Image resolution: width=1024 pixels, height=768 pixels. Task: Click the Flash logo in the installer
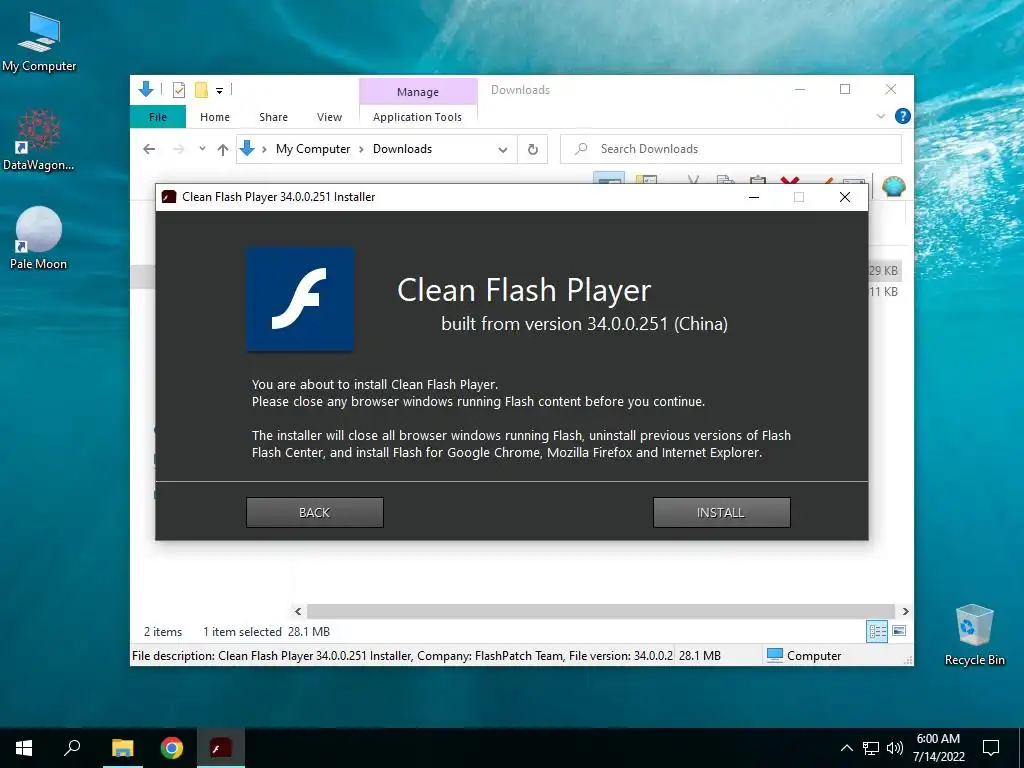pyautogui.click(x=300, y=299)
